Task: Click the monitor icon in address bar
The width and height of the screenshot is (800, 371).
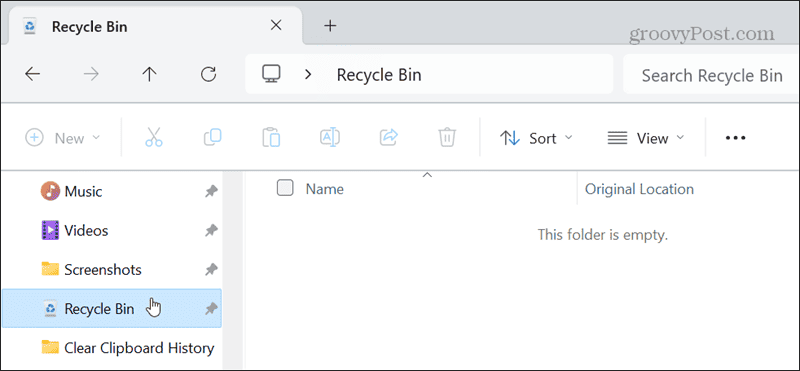Action: click(271, 75)
